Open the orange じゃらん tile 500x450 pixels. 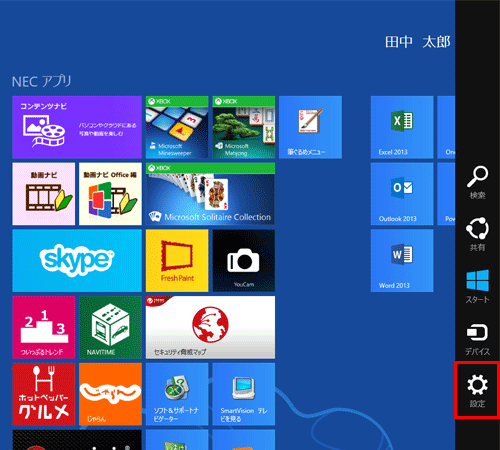110,394
